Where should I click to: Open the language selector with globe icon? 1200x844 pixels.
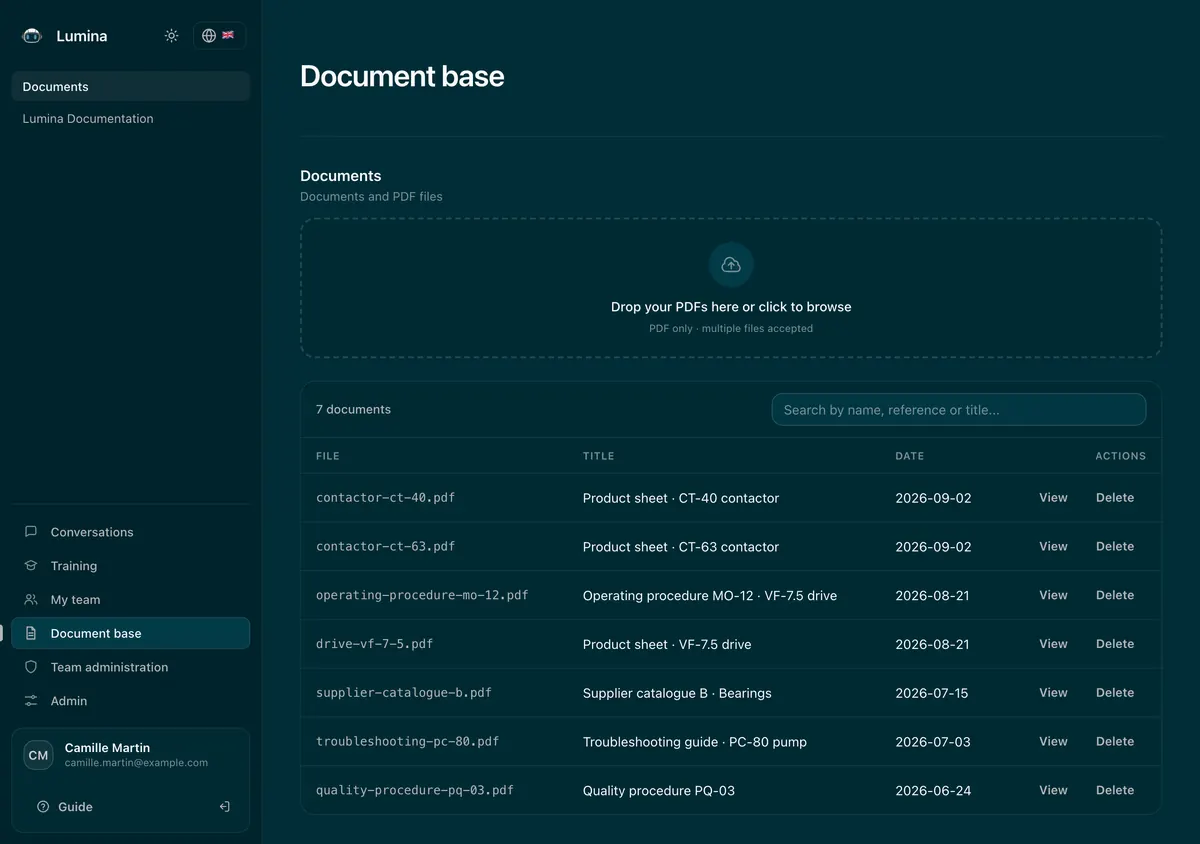click(x=219, y=36)
